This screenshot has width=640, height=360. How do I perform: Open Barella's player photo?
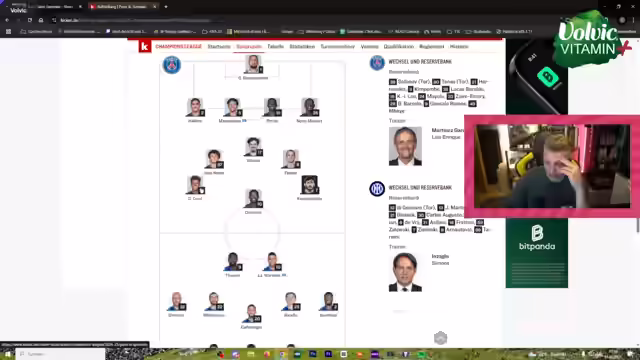pos(291,302)
